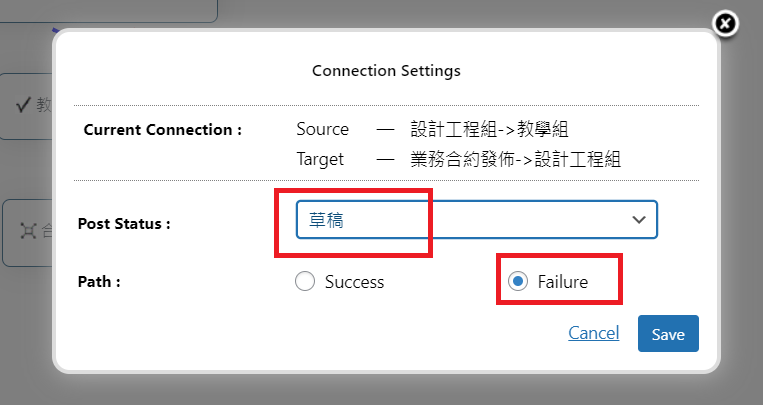Click the merge icon on left node
This screenshot has width=763, height=405.
click(28, 231)
